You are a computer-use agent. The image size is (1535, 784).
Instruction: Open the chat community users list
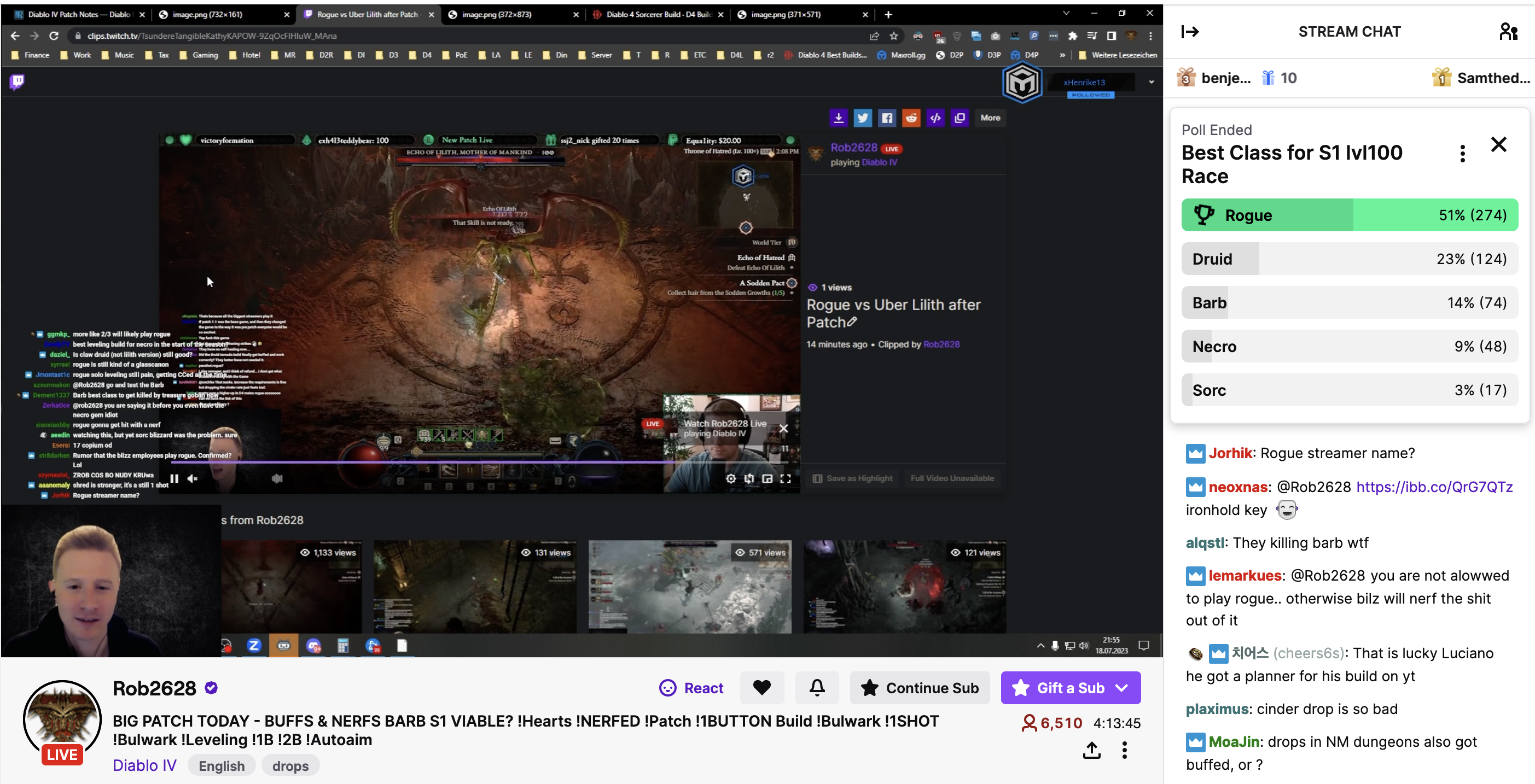tap(1508, 32)
